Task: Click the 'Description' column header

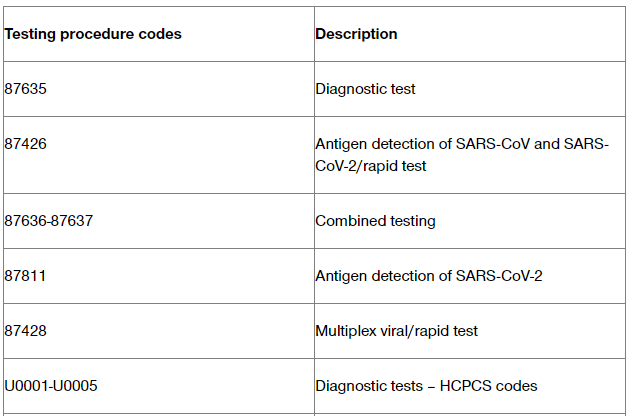Action: pyautogui.click(x=356, y=34)
